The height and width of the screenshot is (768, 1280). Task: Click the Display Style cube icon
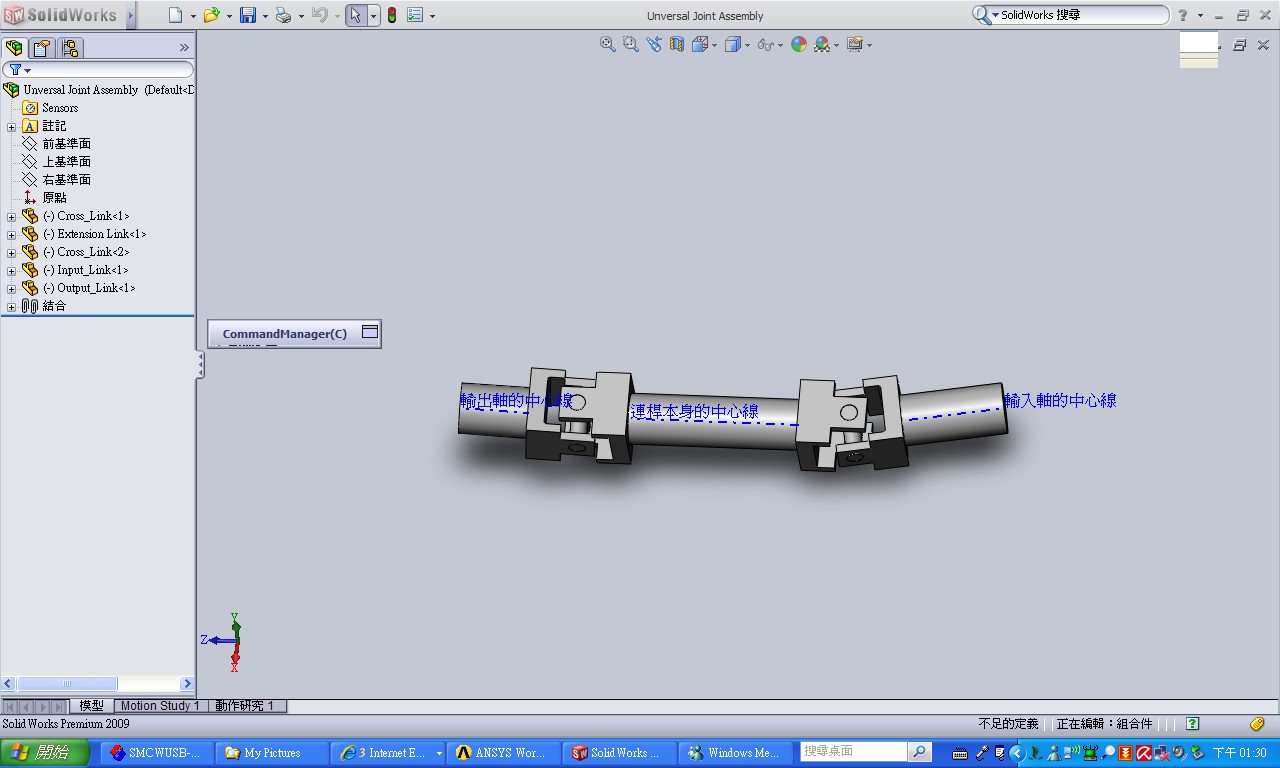[733, 44]
